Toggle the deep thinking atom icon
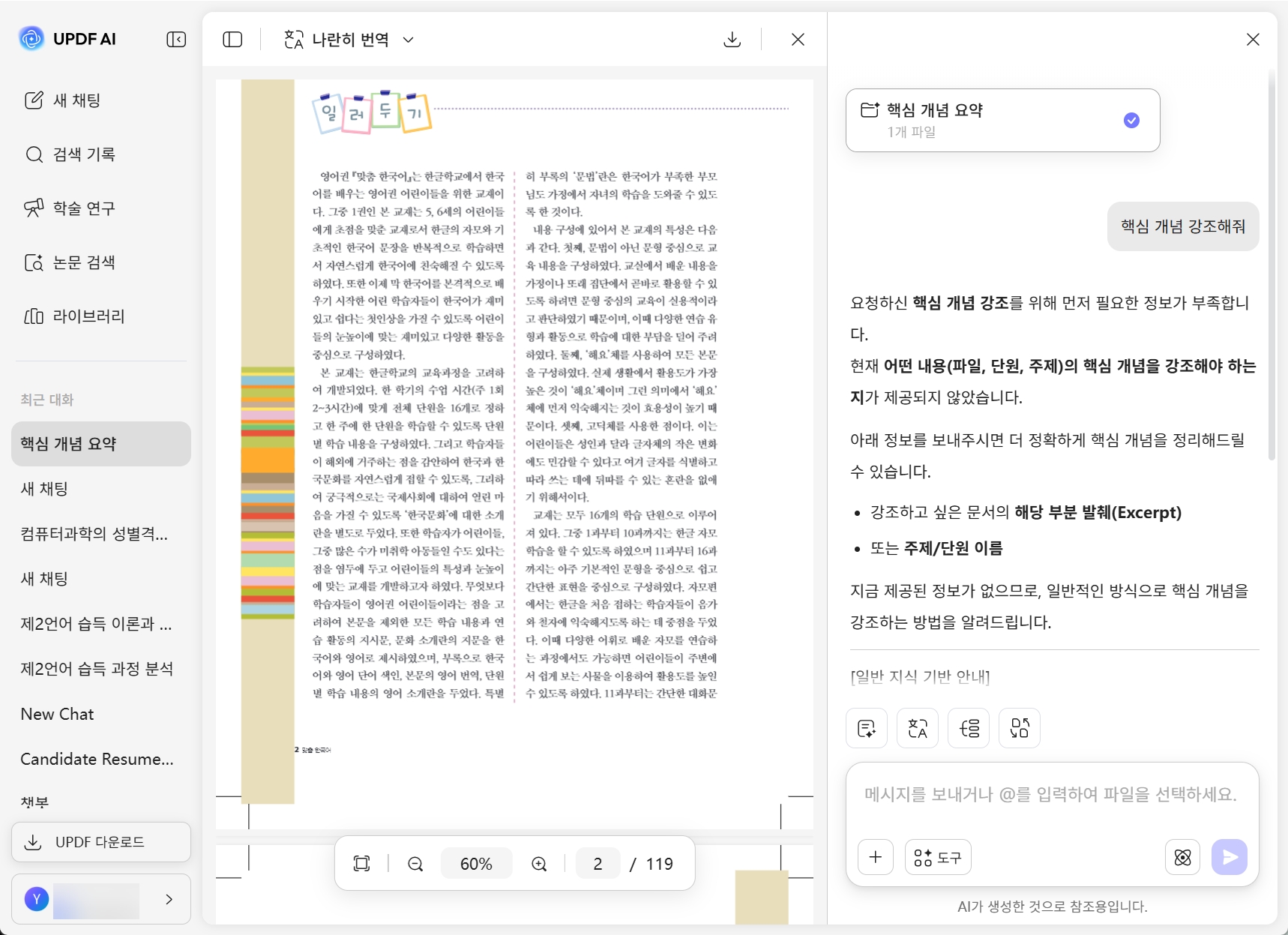 click(1183, 857)
